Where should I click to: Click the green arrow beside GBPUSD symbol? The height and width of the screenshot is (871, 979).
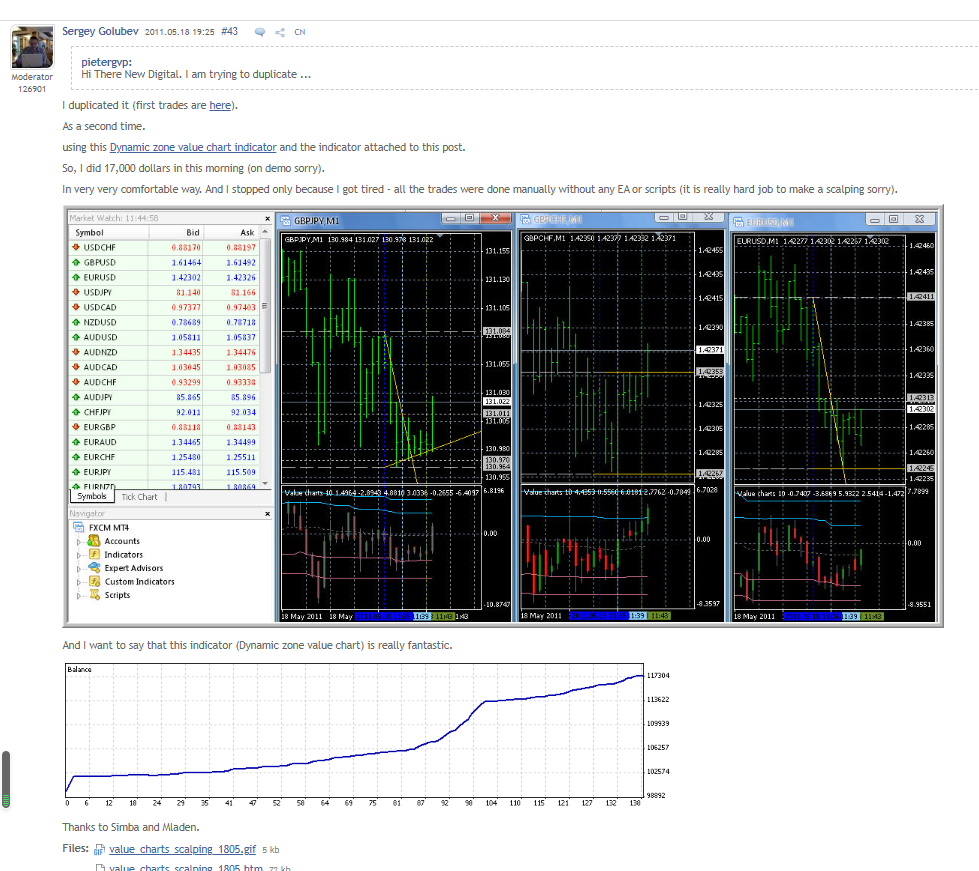(x=75, y=262)
